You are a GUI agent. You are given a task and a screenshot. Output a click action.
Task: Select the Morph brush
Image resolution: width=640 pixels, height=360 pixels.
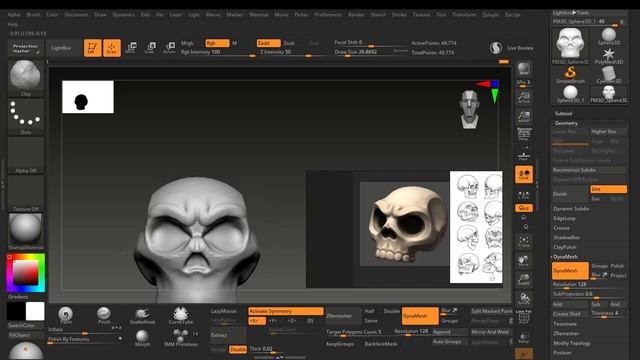142,338
